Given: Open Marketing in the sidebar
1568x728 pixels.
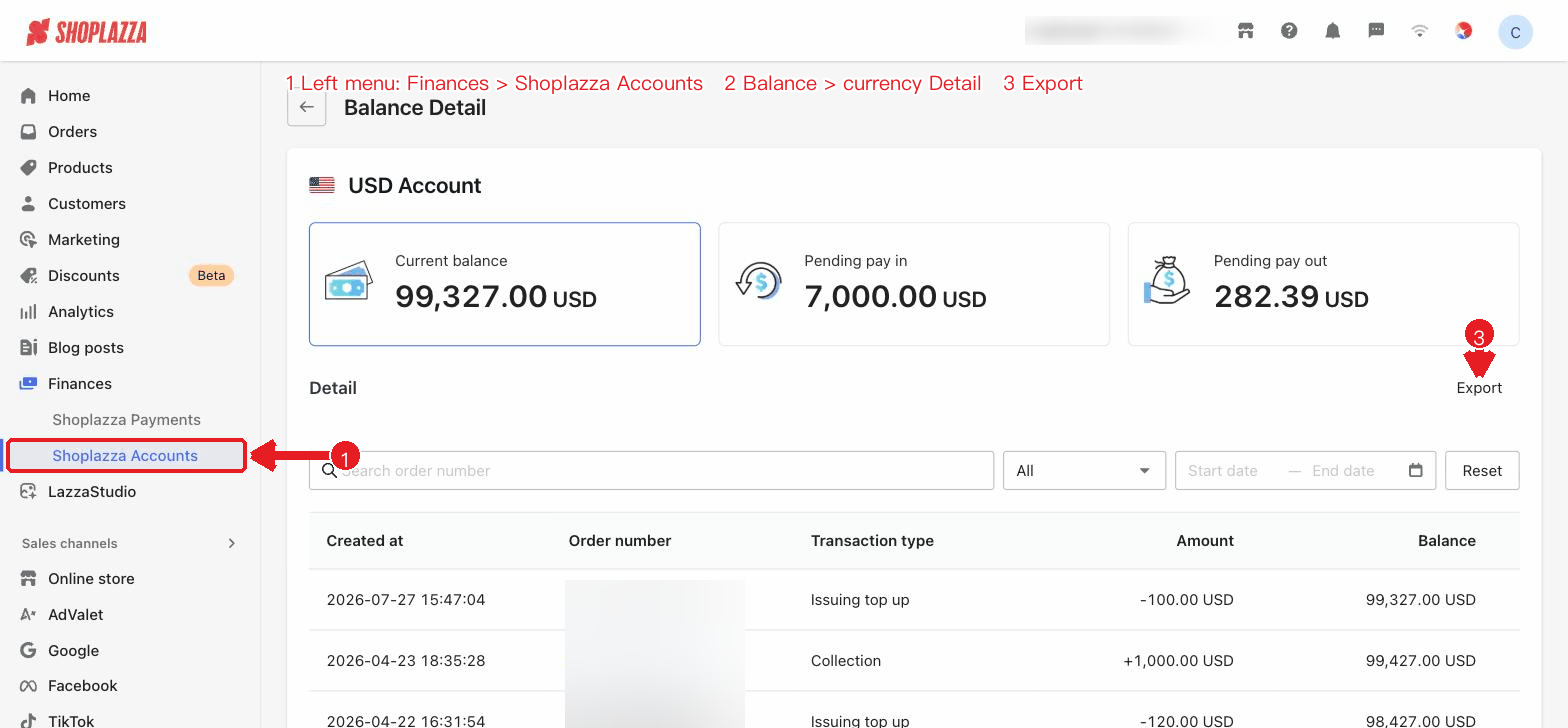Looking at the screenshot, I should pyautogui.click(x=84, y=240).
